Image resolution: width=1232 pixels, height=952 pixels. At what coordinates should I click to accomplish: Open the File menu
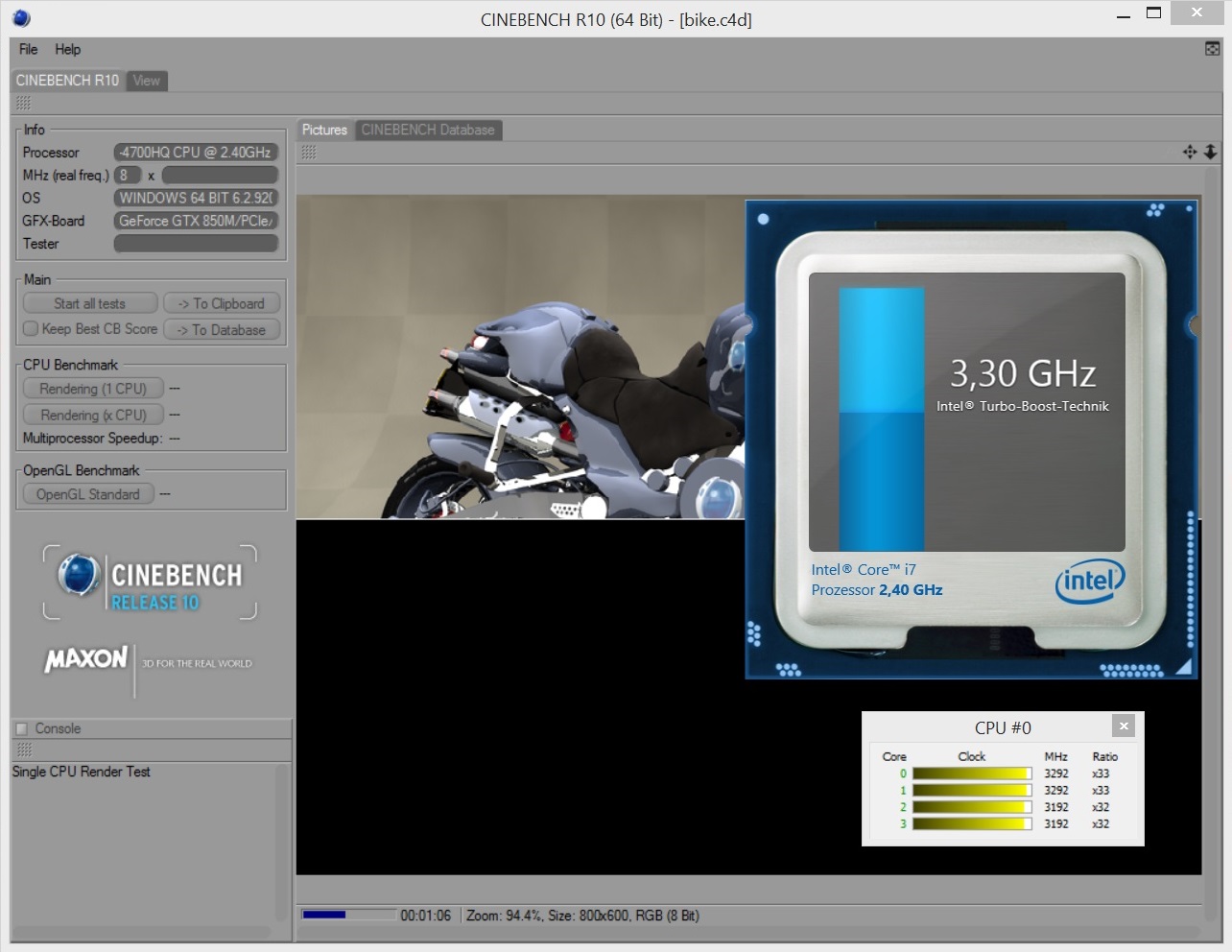point(28,49)
